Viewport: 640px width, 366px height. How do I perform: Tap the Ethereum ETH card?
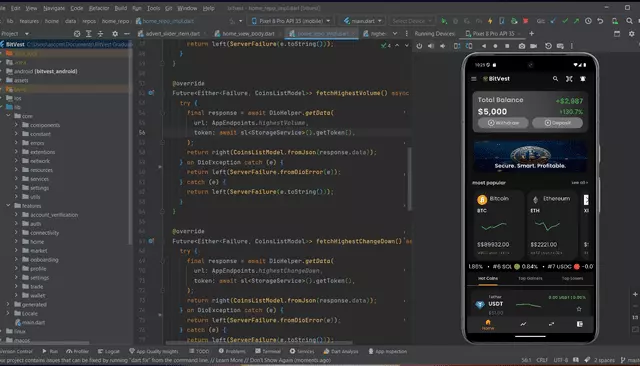551,224
